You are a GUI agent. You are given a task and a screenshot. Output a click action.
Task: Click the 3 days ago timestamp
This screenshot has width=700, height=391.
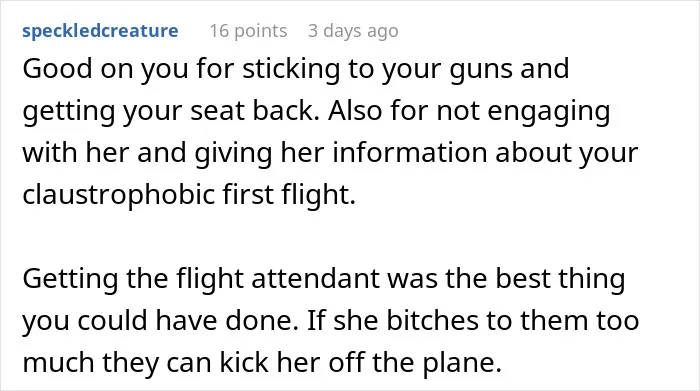353,31
